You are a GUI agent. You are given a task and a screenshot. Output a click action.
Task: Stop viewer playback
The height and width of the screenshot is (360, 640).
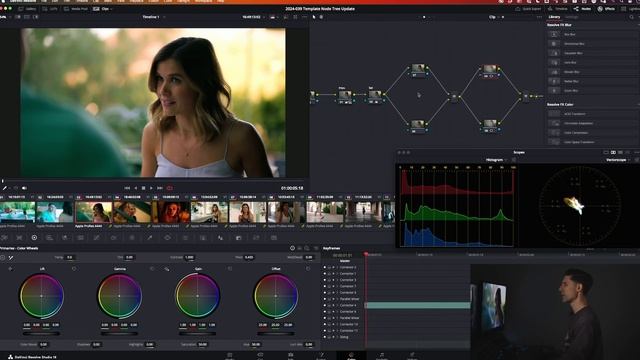click(x=143, y=188)
